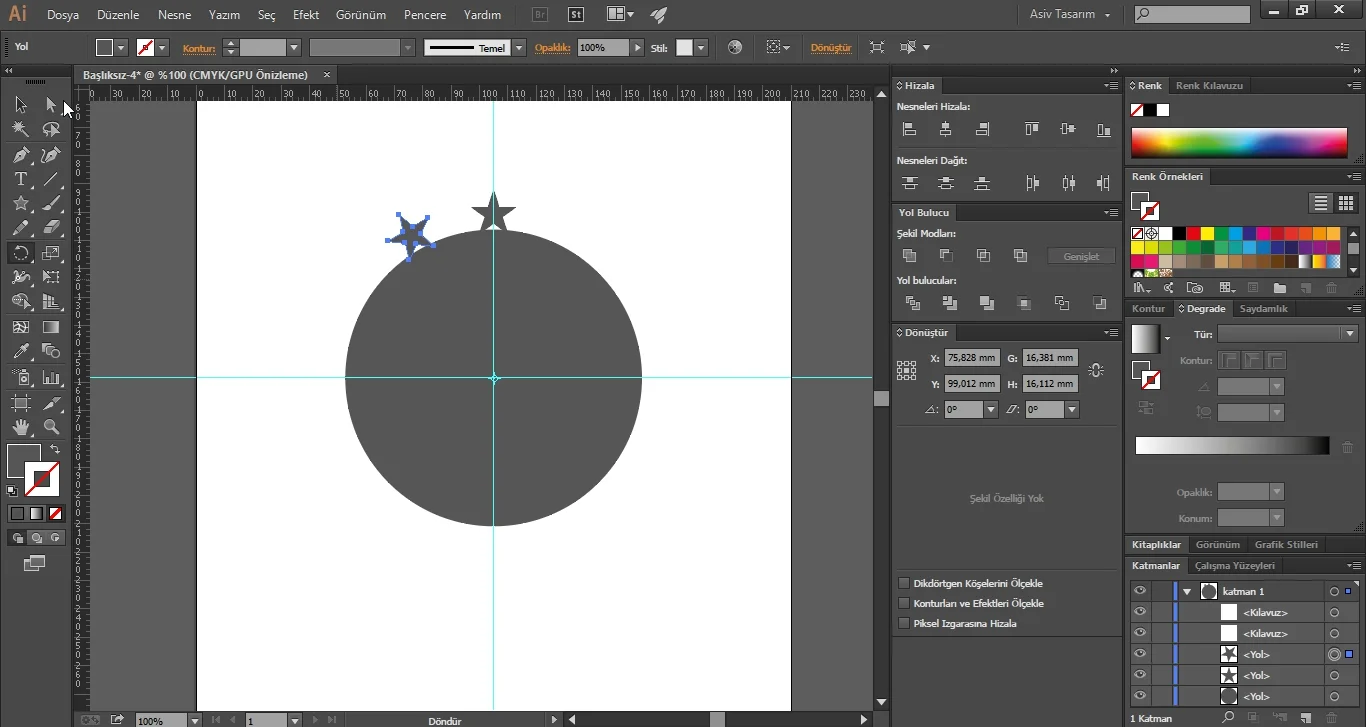Switch to Çalışma Yüzeyleri tab

pyautogui.click(x=1235, y=566)
